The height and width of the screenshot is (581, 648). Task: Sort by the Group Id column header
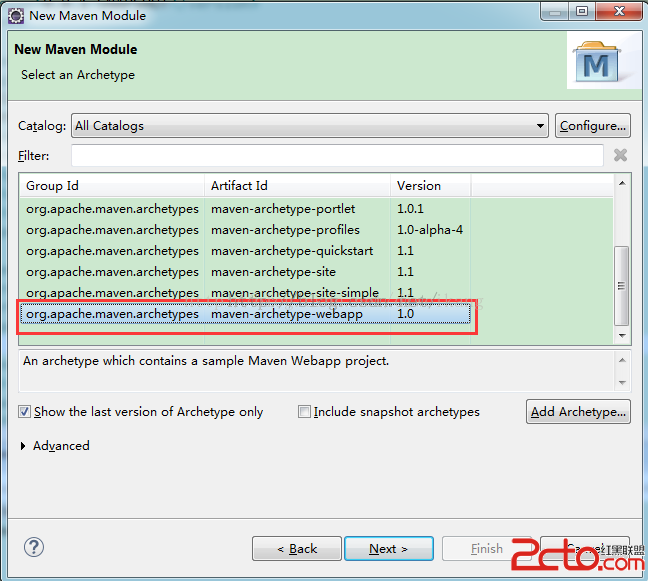click(112, 186)
